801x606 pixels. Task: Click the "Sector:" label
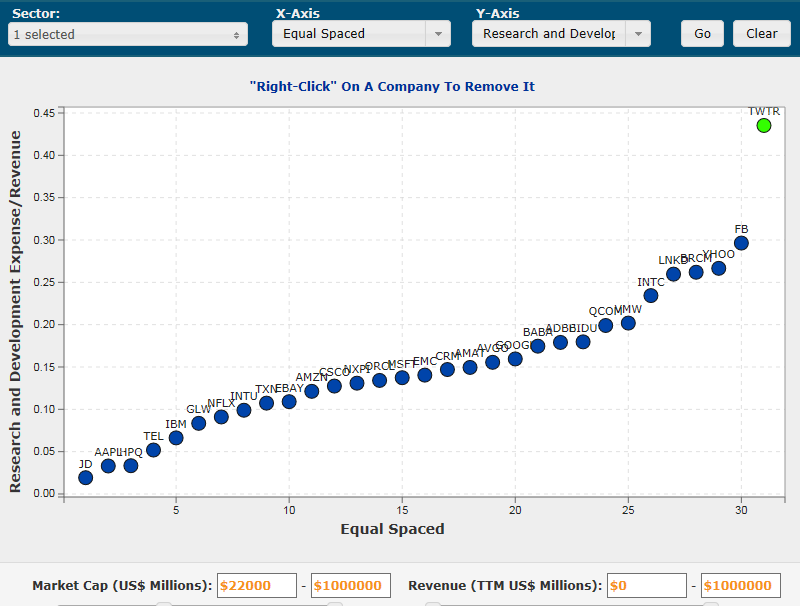[36, 14]
